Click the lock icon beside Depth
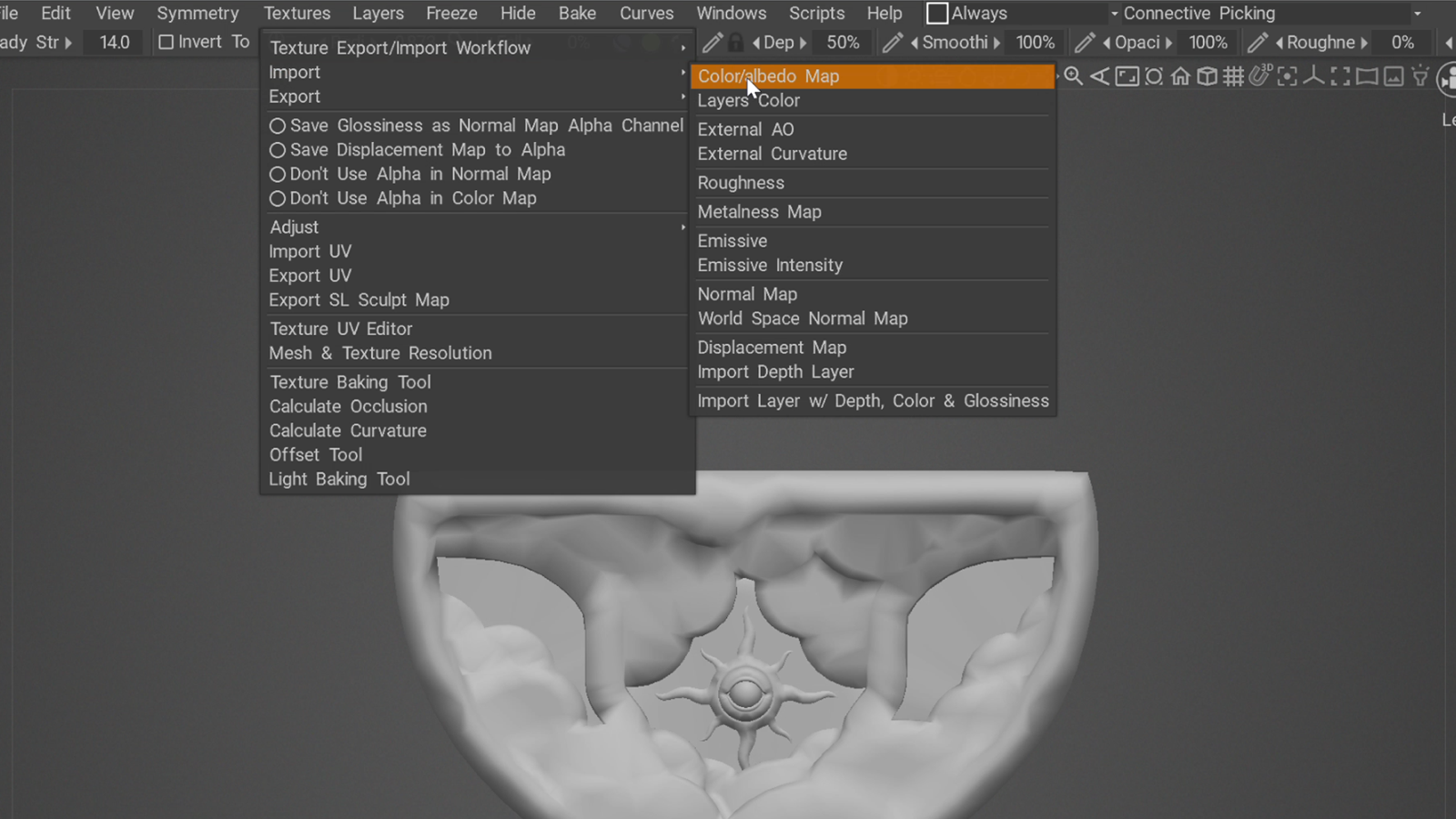Image resolution: width=1456 pixels, height=819 pixels. pos(735,42)
